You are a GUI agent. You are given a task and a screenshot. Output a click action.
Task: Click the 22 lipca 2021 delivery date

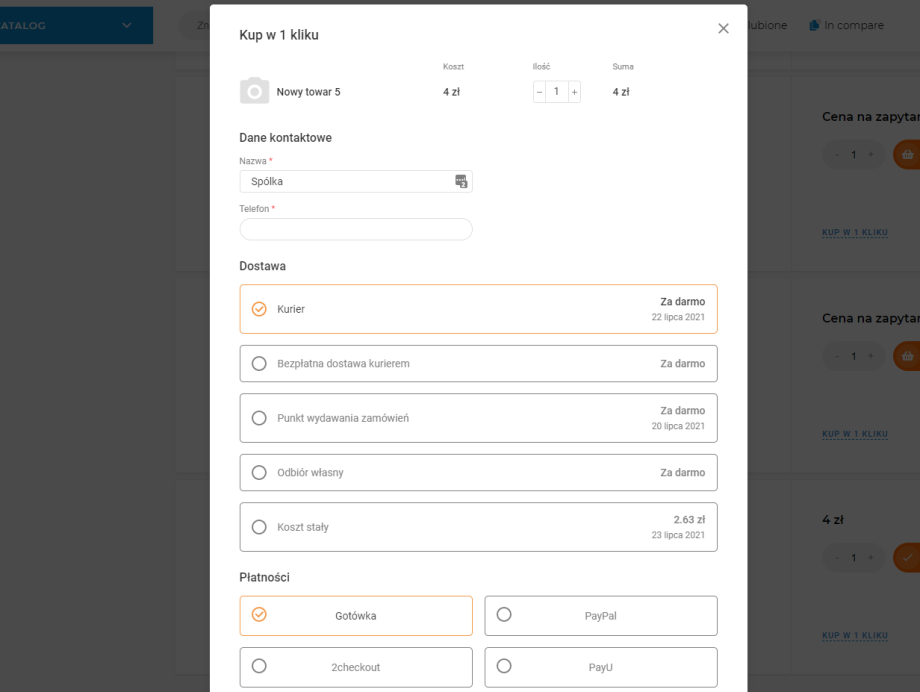point(678,317)
